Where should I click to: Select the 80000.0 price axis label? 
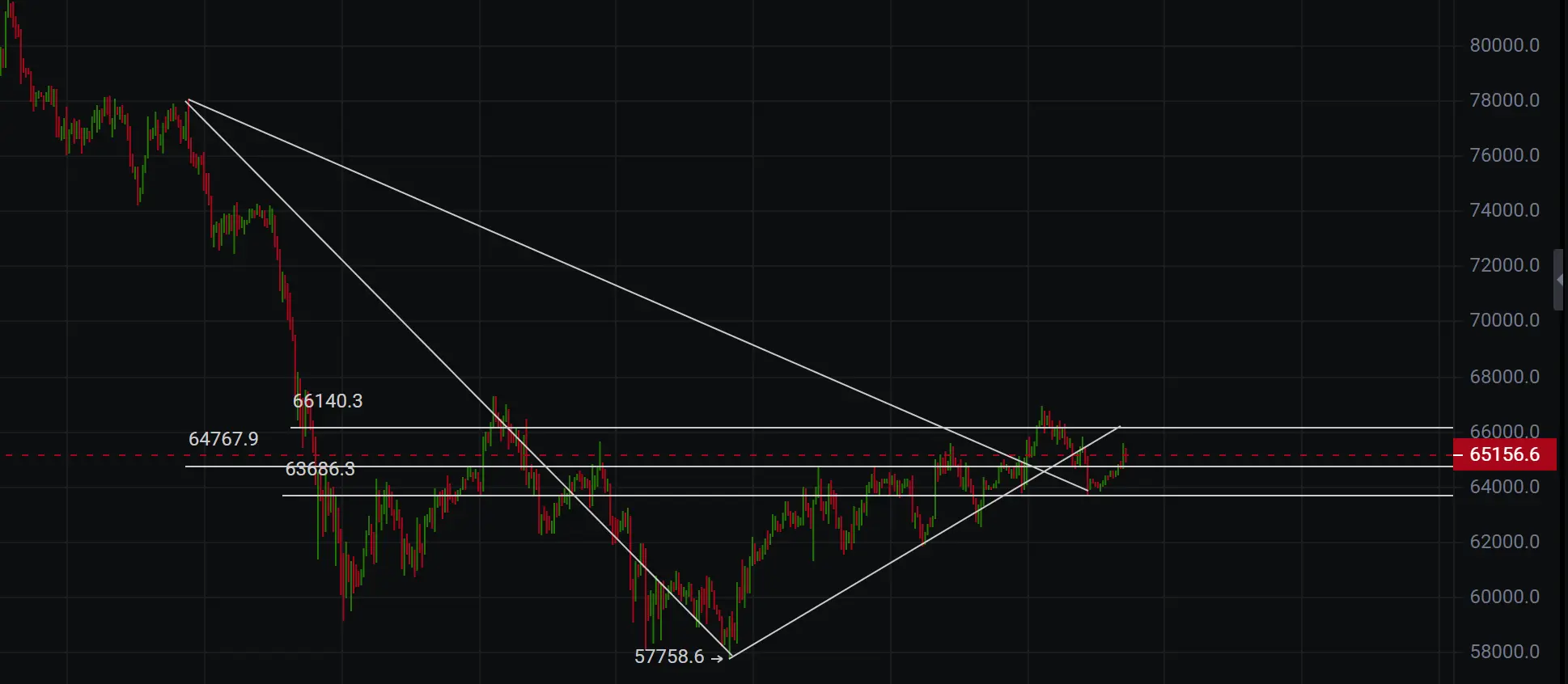1504,45
